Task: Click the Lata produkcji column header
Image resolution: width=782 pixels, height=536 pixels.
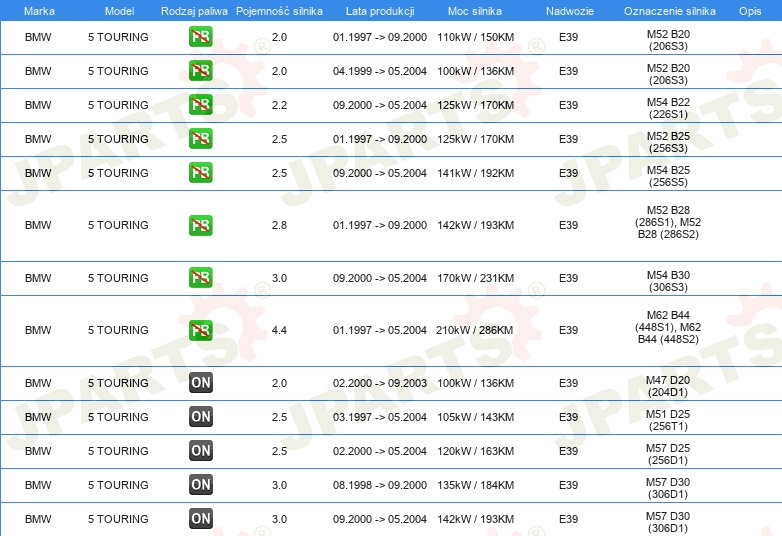Action: click(379, 10)
